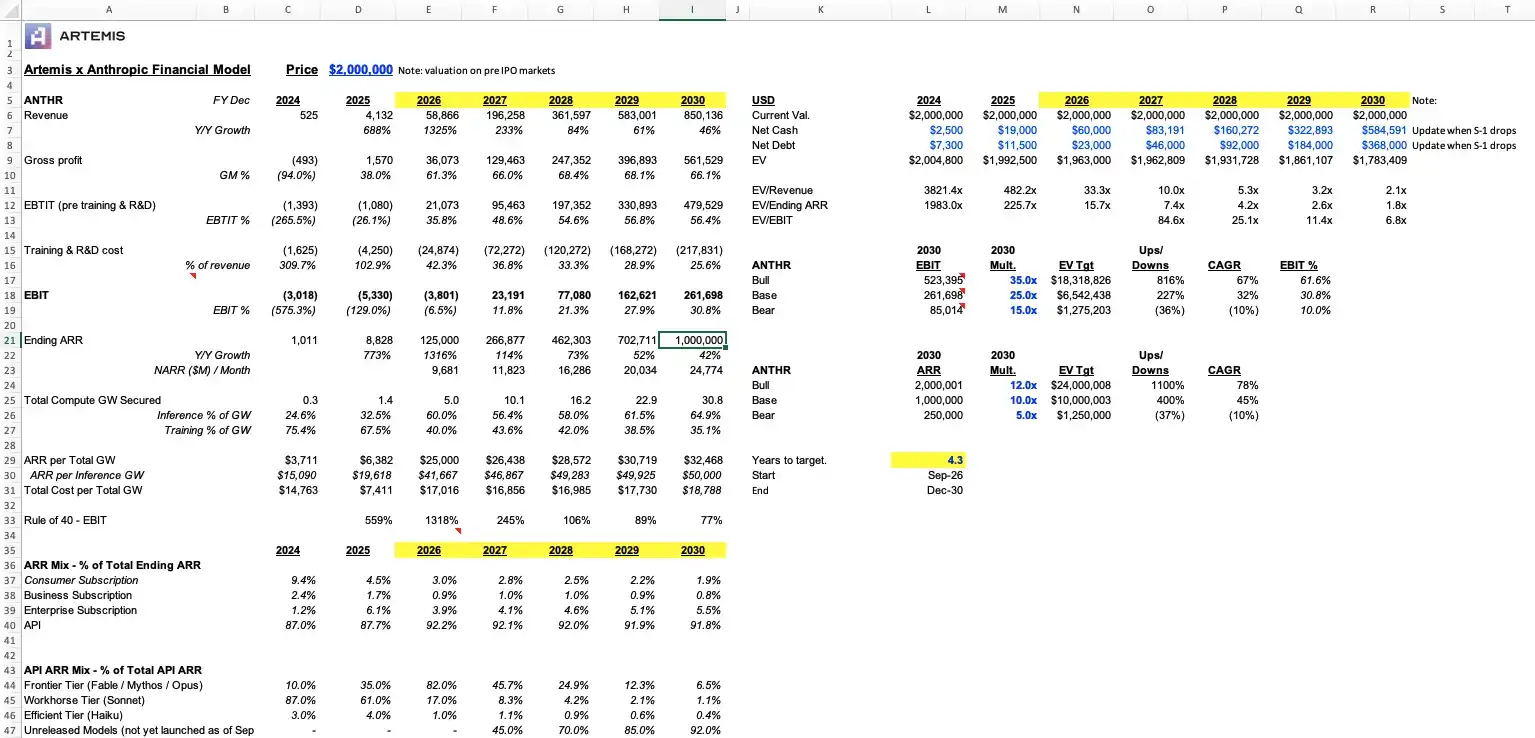Viewport: 1535px width, 738px height.
Task: Click the USD header cell
Action: pos(762,100)
